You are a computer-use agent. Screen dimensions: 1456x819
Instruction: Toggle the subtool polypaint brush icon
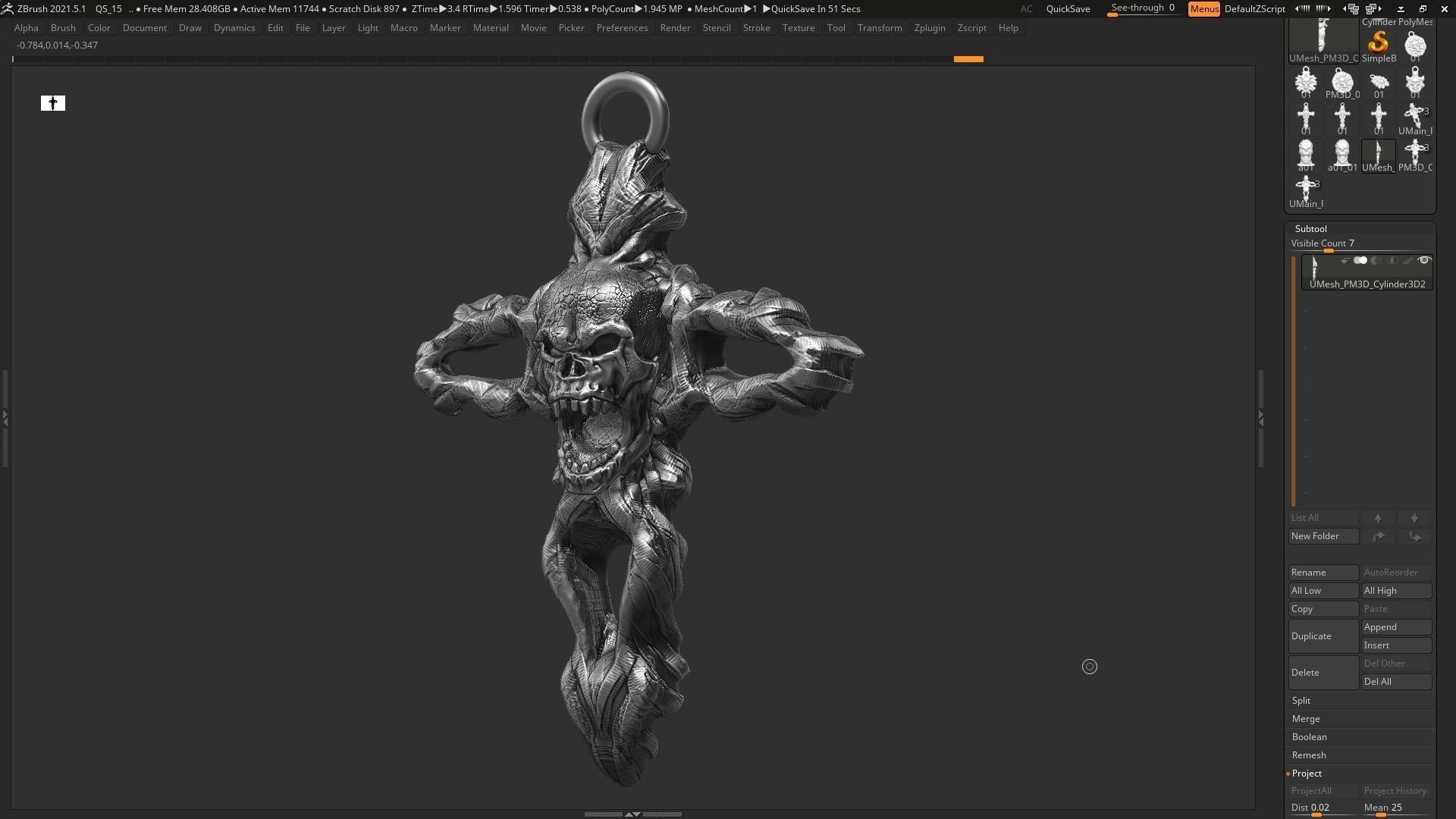pyautogui.click(x=1407, y=261)
